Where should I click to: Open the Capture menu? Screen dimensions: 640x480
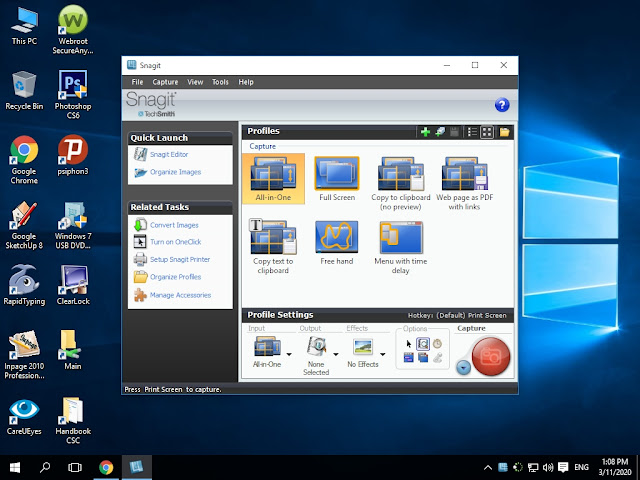tap(165, 82)
